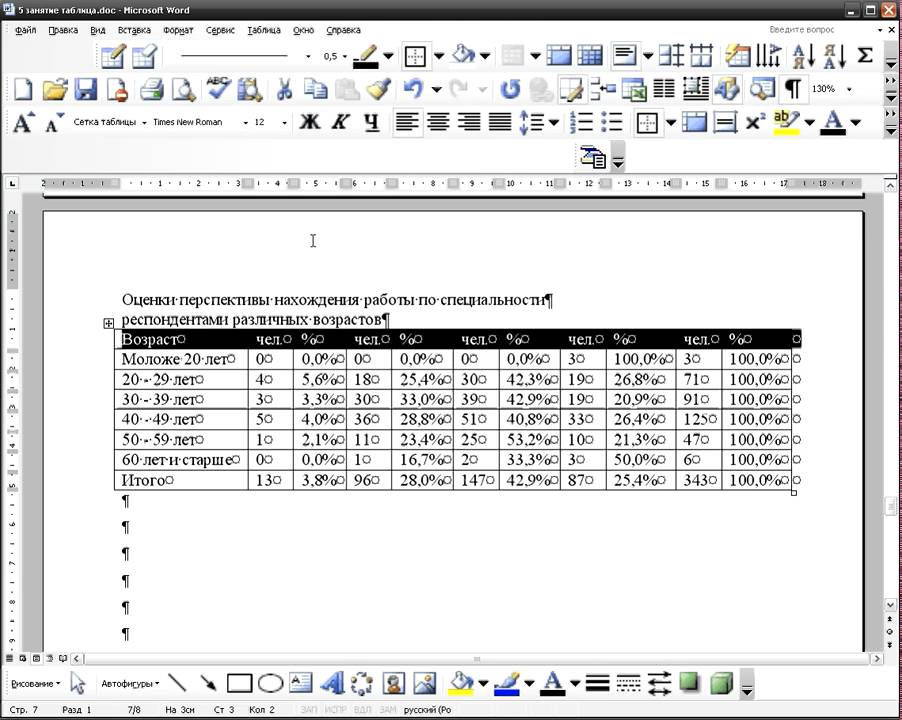Click the table move handle
The height and width of the screenshot is (720, 902).
[x=108, y=323]
